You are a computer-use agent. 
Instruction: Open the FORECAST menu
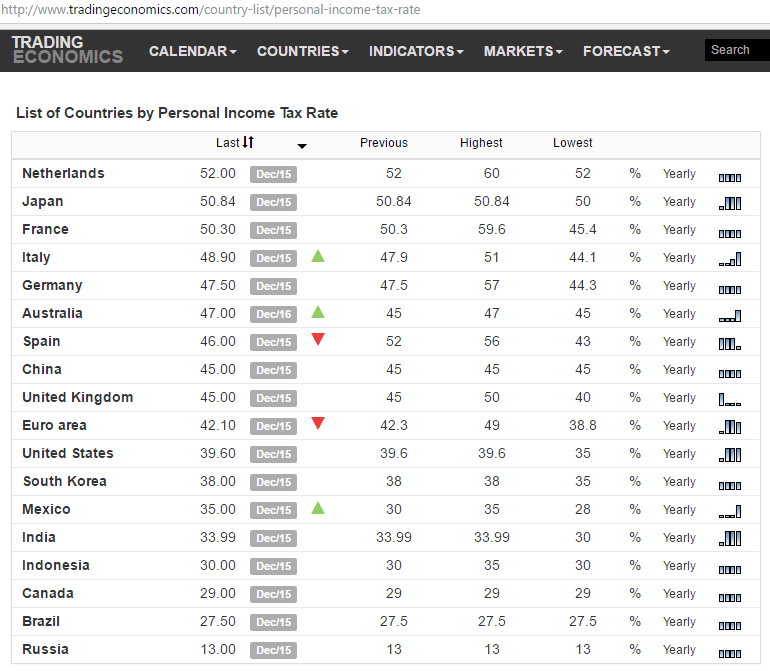(626, 51)
